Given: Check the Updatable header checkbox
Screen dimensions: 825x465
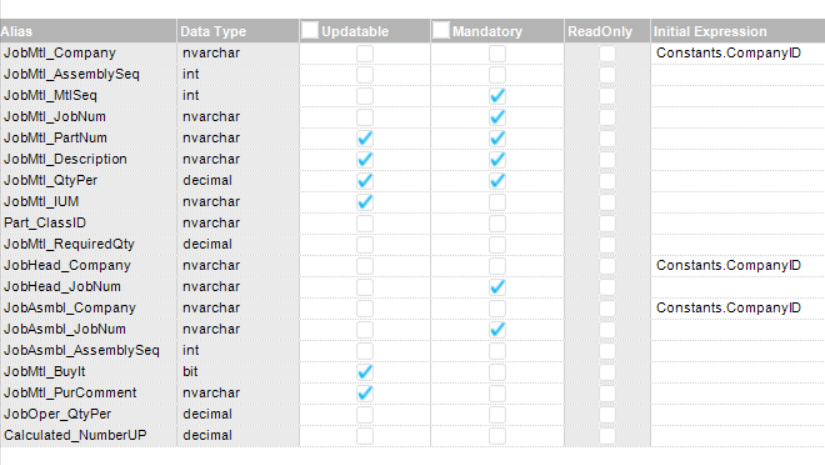Looking at the screenshot, I should [x=311, y=31].
